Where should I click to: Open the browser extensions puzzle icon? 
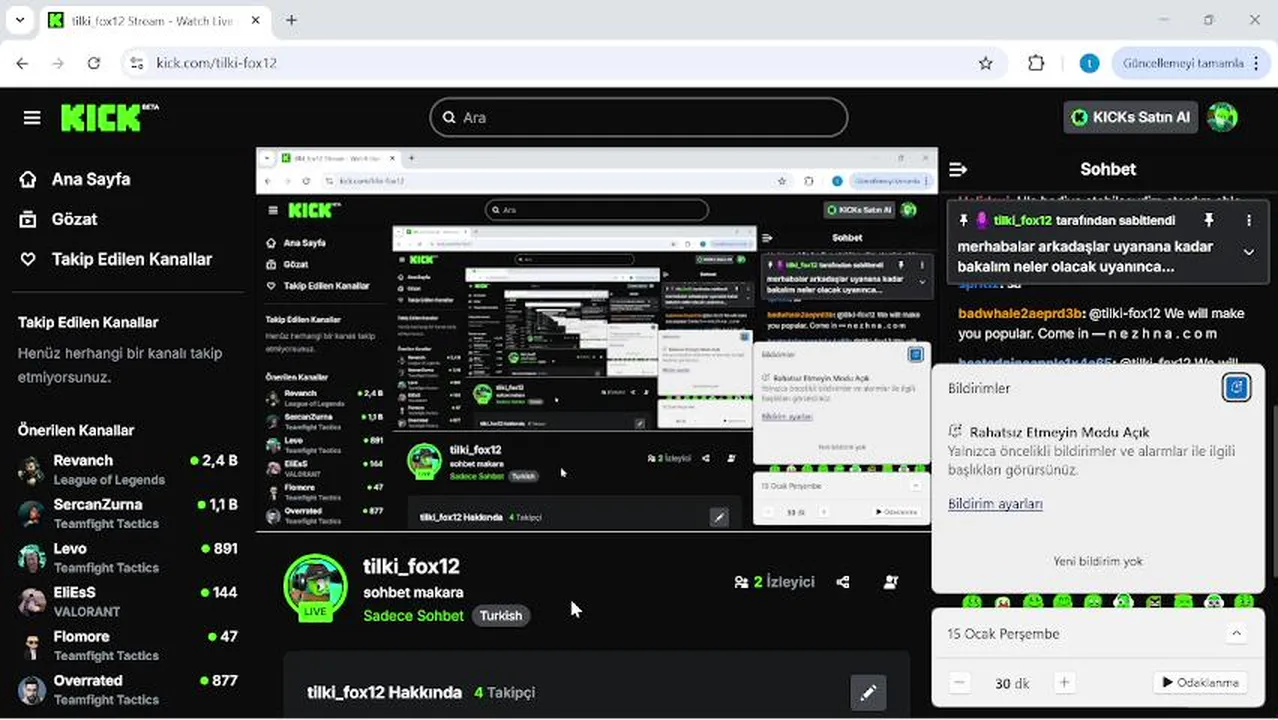[x=1036, y=63]
